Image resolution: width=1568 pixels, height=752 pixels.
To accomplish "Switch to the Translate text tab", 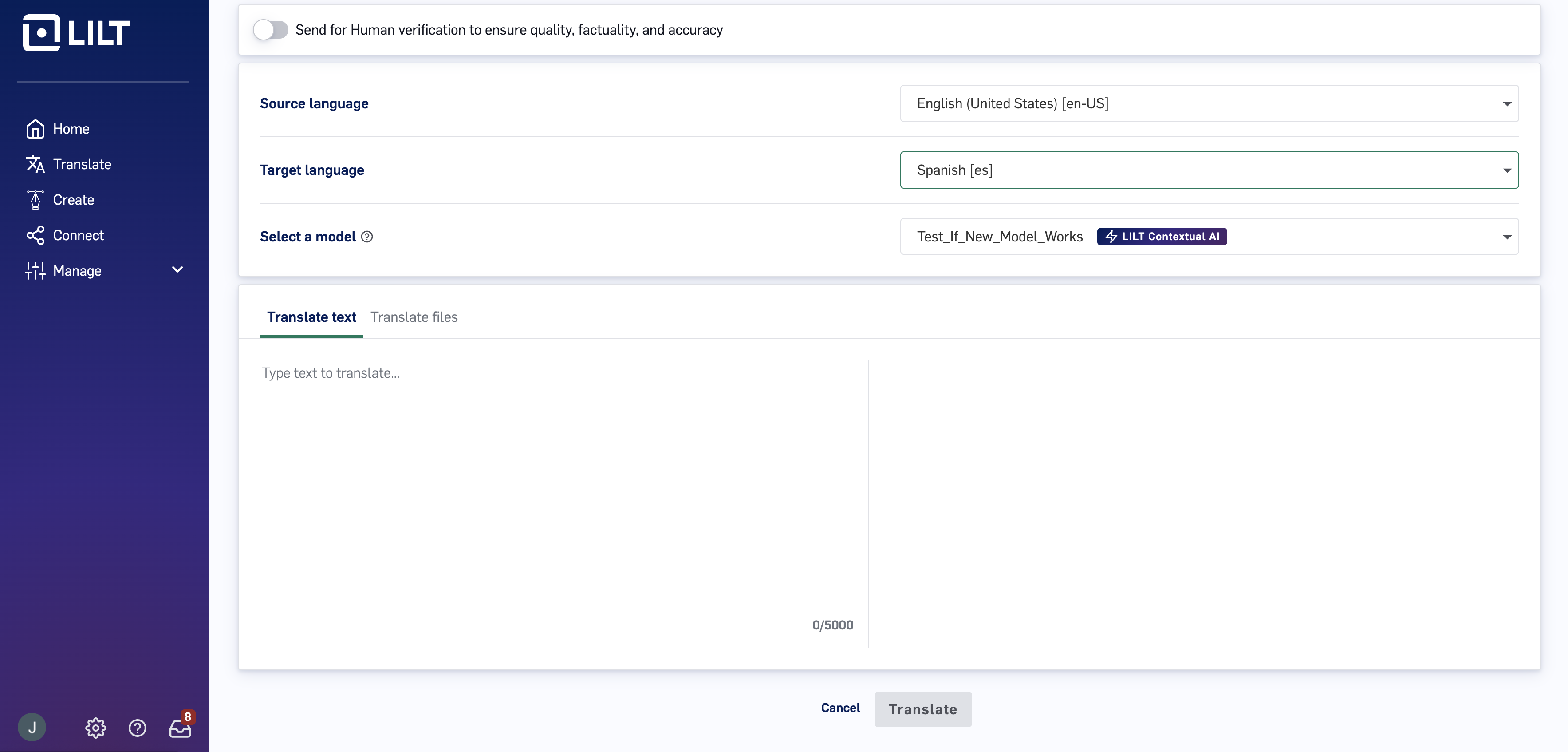I will 311,317.
